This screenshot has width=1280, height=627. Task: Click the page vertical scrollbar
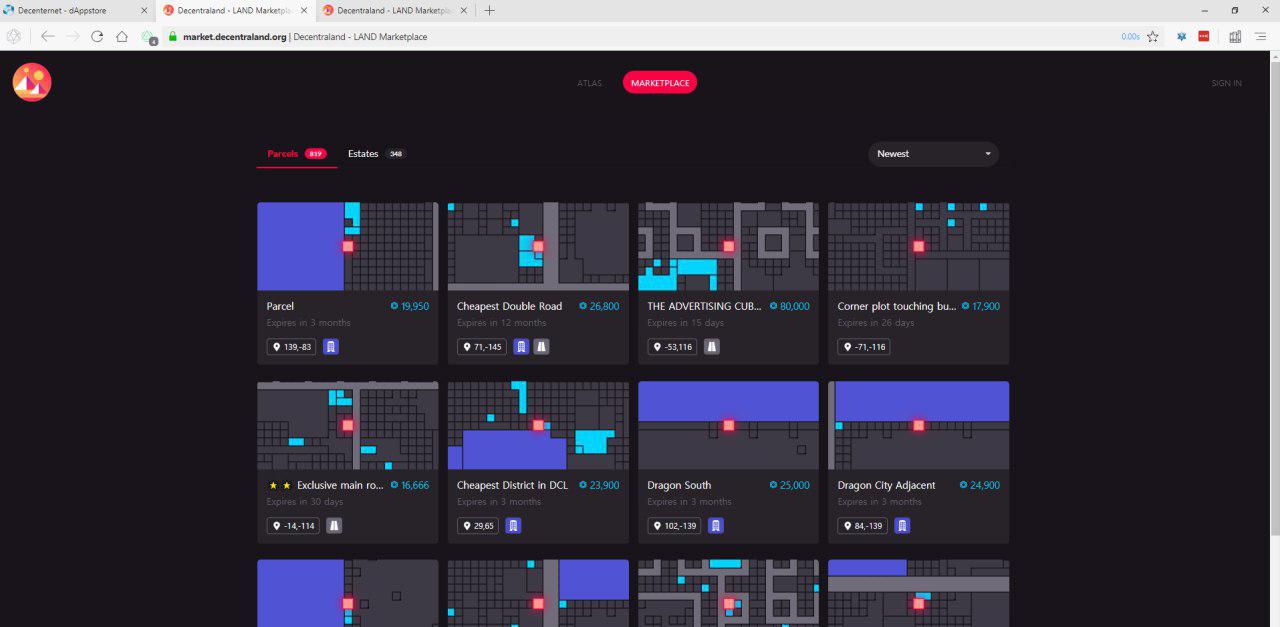pos(1273,339)
